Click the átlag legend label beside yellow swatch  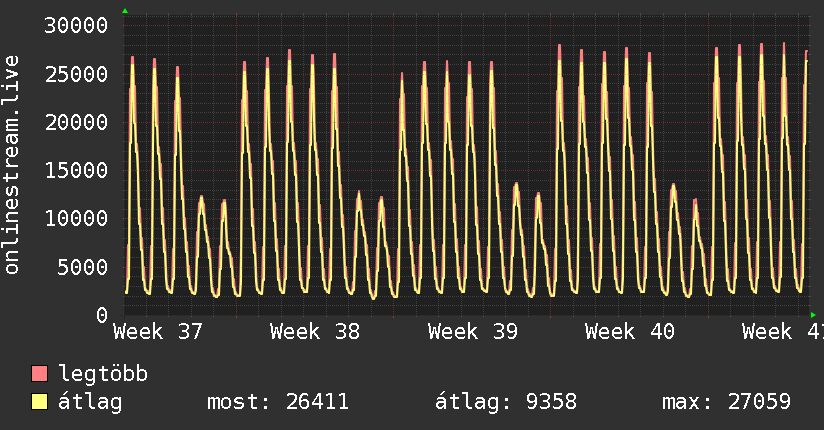[x=90, y=402]
